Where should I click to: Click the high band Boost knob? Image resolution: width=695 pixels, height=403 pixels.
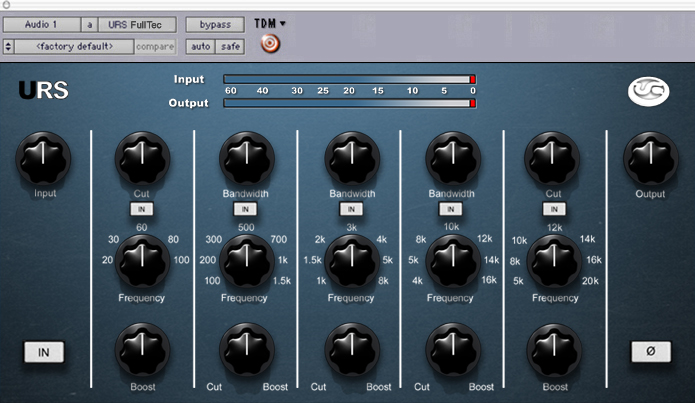click(x=554, y=350)
